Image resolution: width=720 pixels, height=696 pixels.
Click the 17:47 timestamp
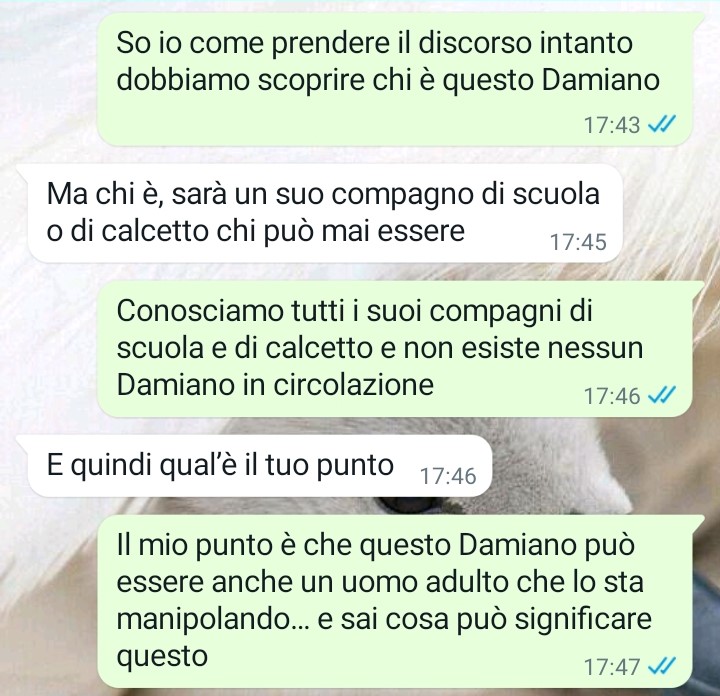coord(612,667)
